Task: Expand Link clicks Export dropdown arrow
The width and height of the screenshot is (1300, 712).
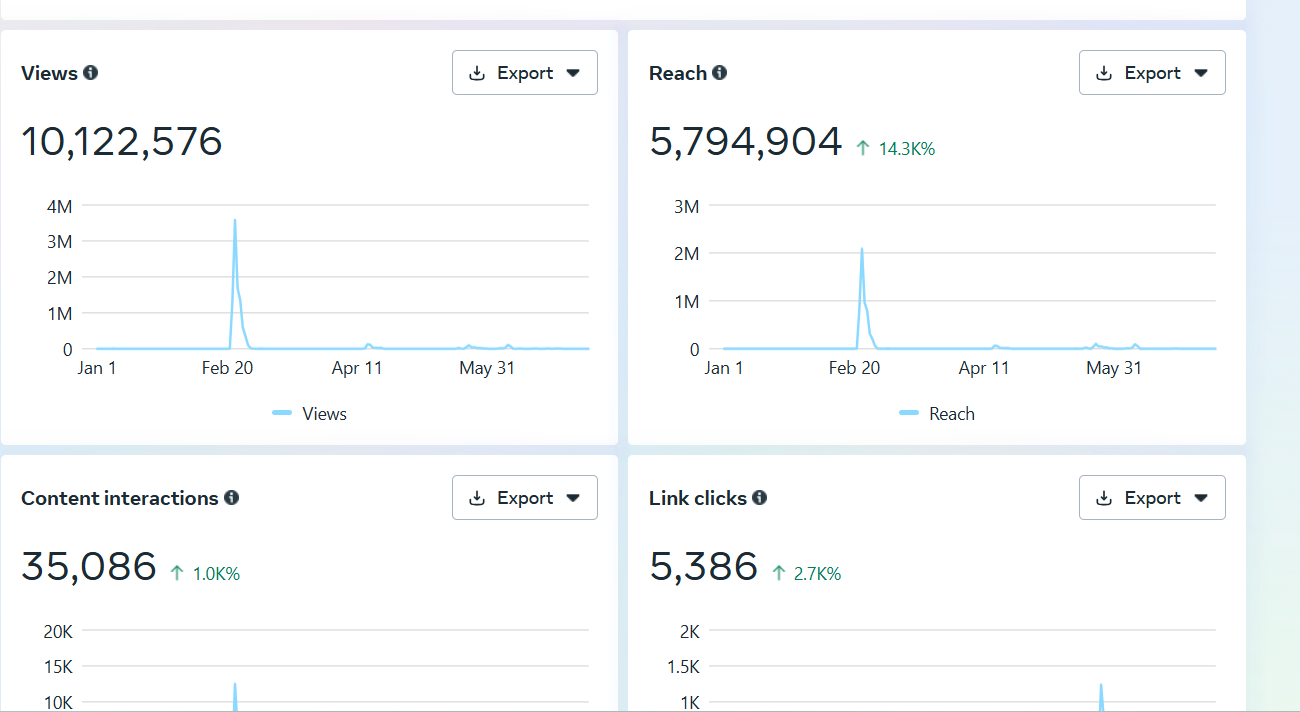Action: tap(1201, 498)
